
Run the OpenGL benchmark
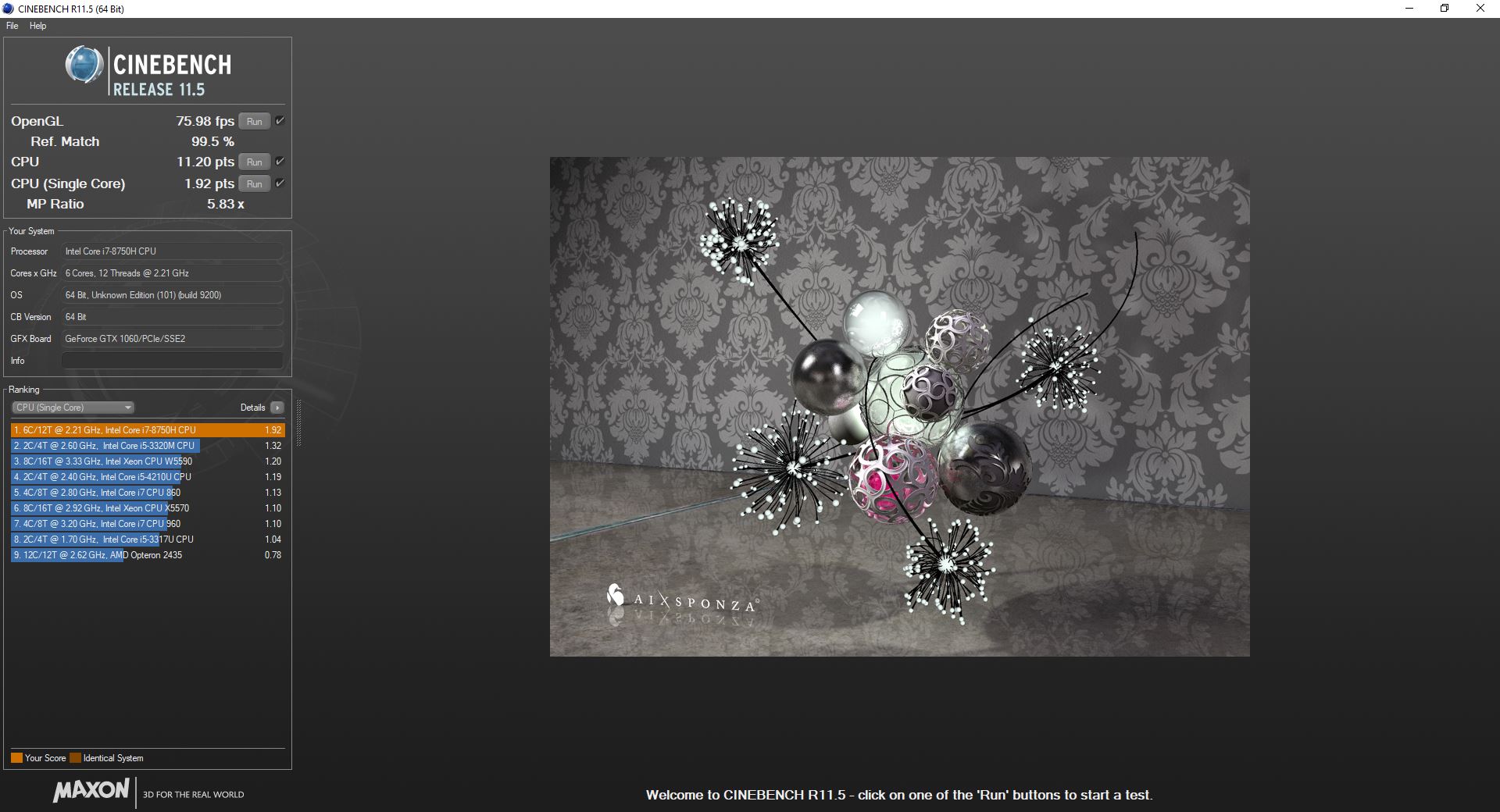255,121
